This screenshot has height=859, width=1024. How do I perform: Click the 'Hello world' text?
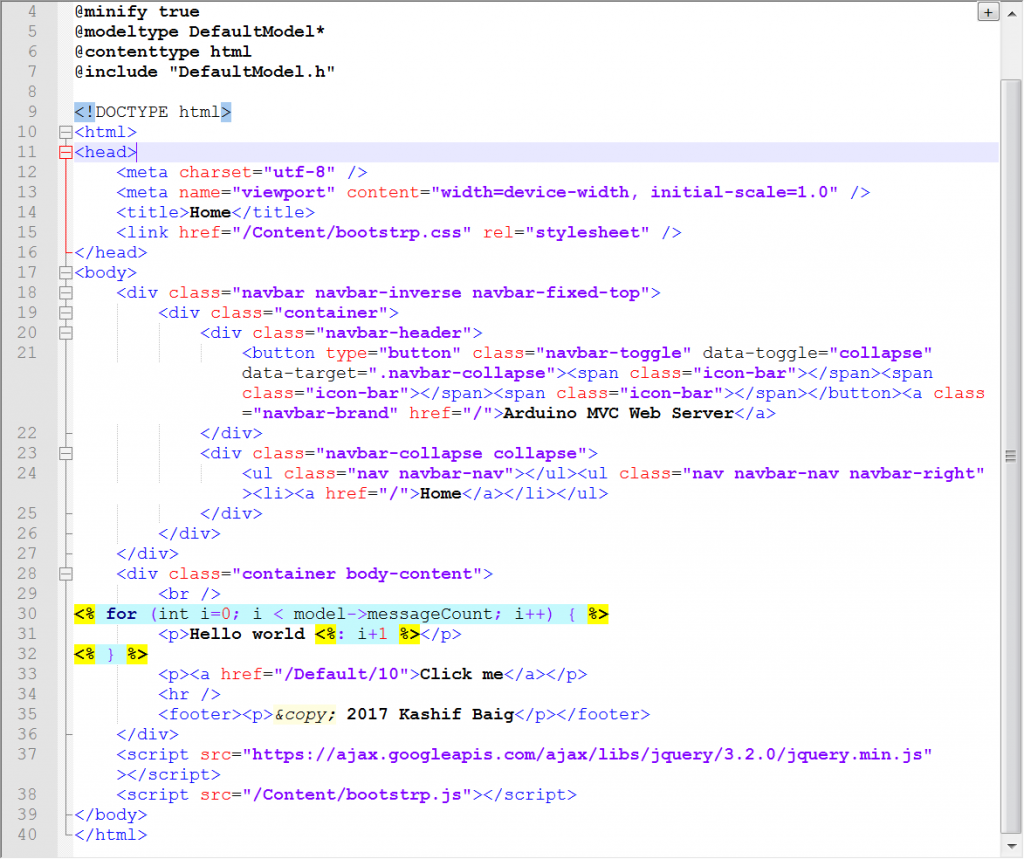click(247, 634)
